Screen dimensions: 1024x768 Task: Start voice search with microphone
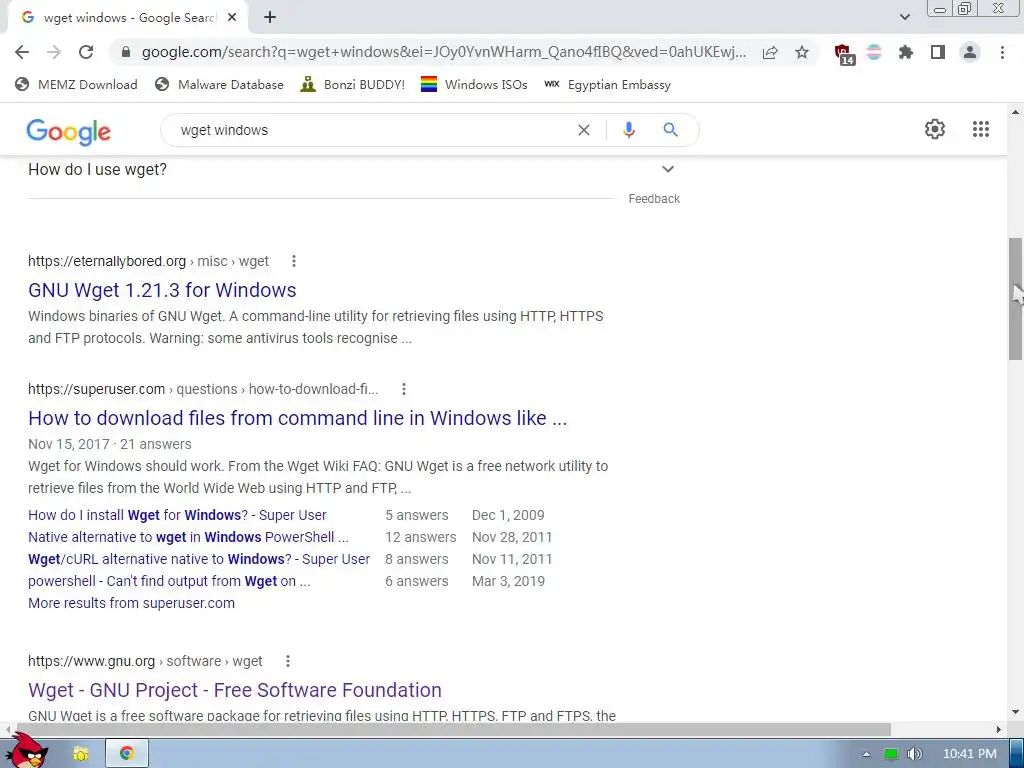[x=628, y=130]
